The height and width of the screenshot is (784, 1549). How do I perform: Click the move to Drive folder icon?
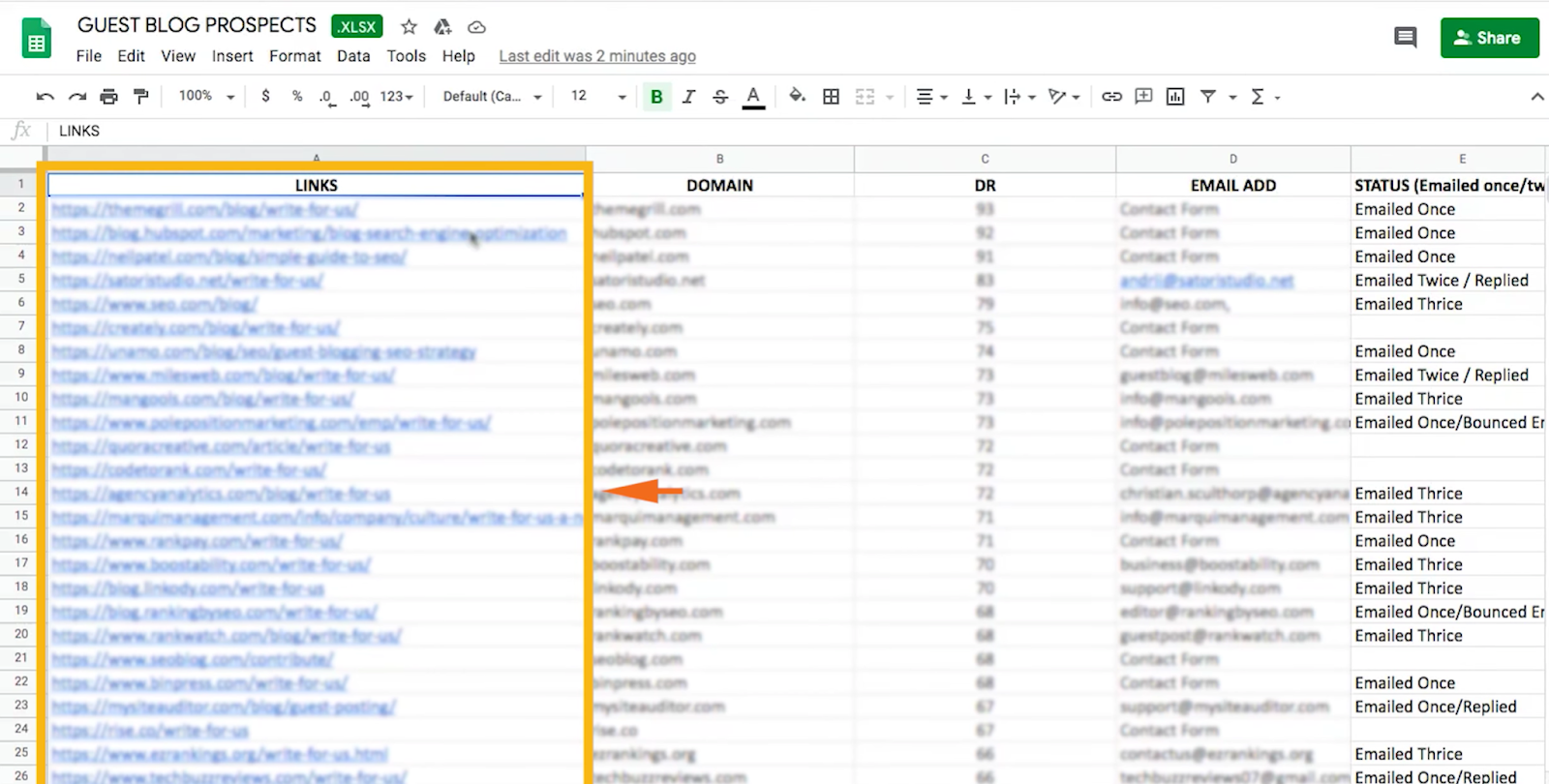pos(442,27)
